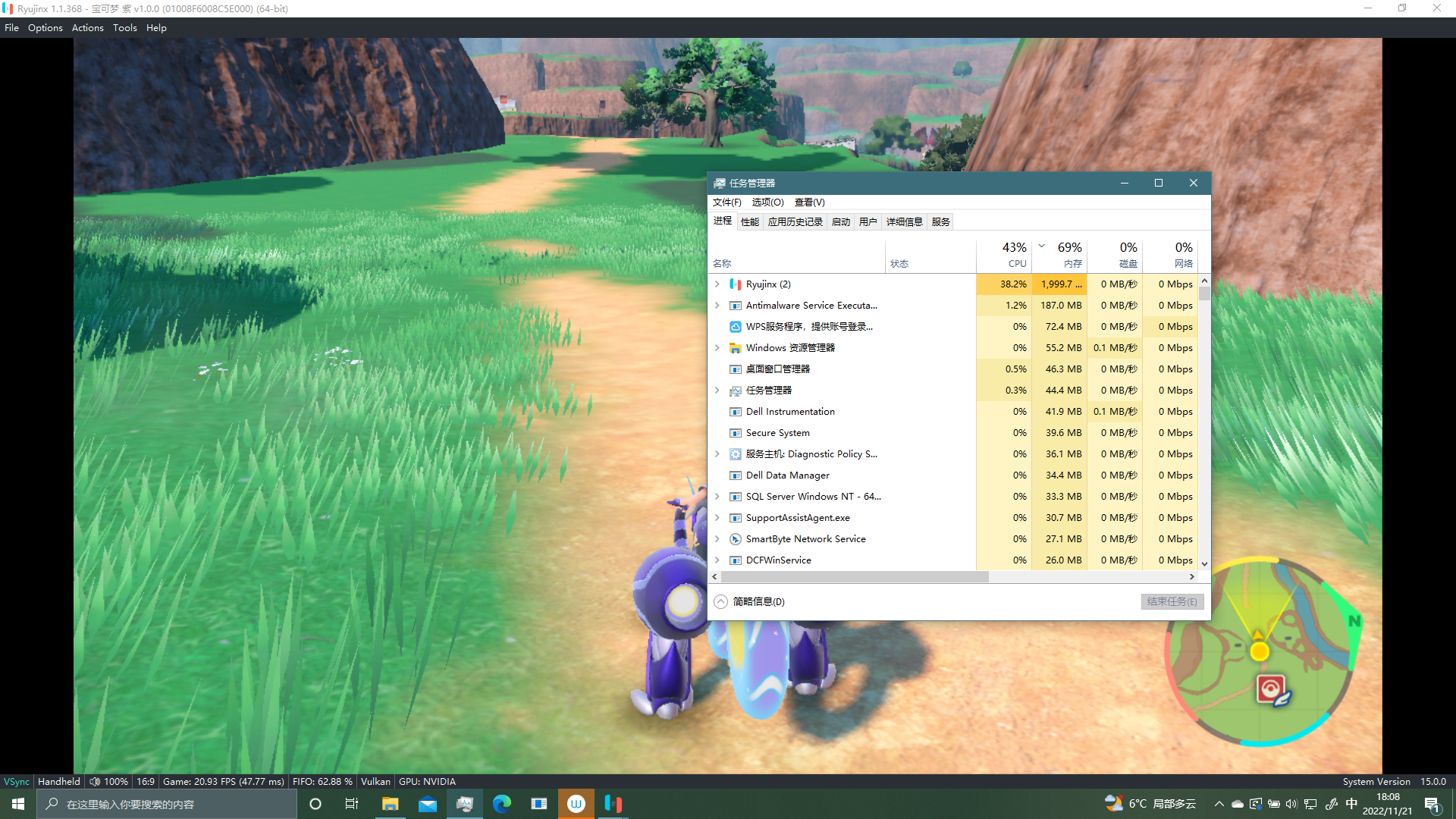This screenshot has width=1456, height=819.
Task: Collapse to 简略信息 view with chevron
Action: coord(720,601)
